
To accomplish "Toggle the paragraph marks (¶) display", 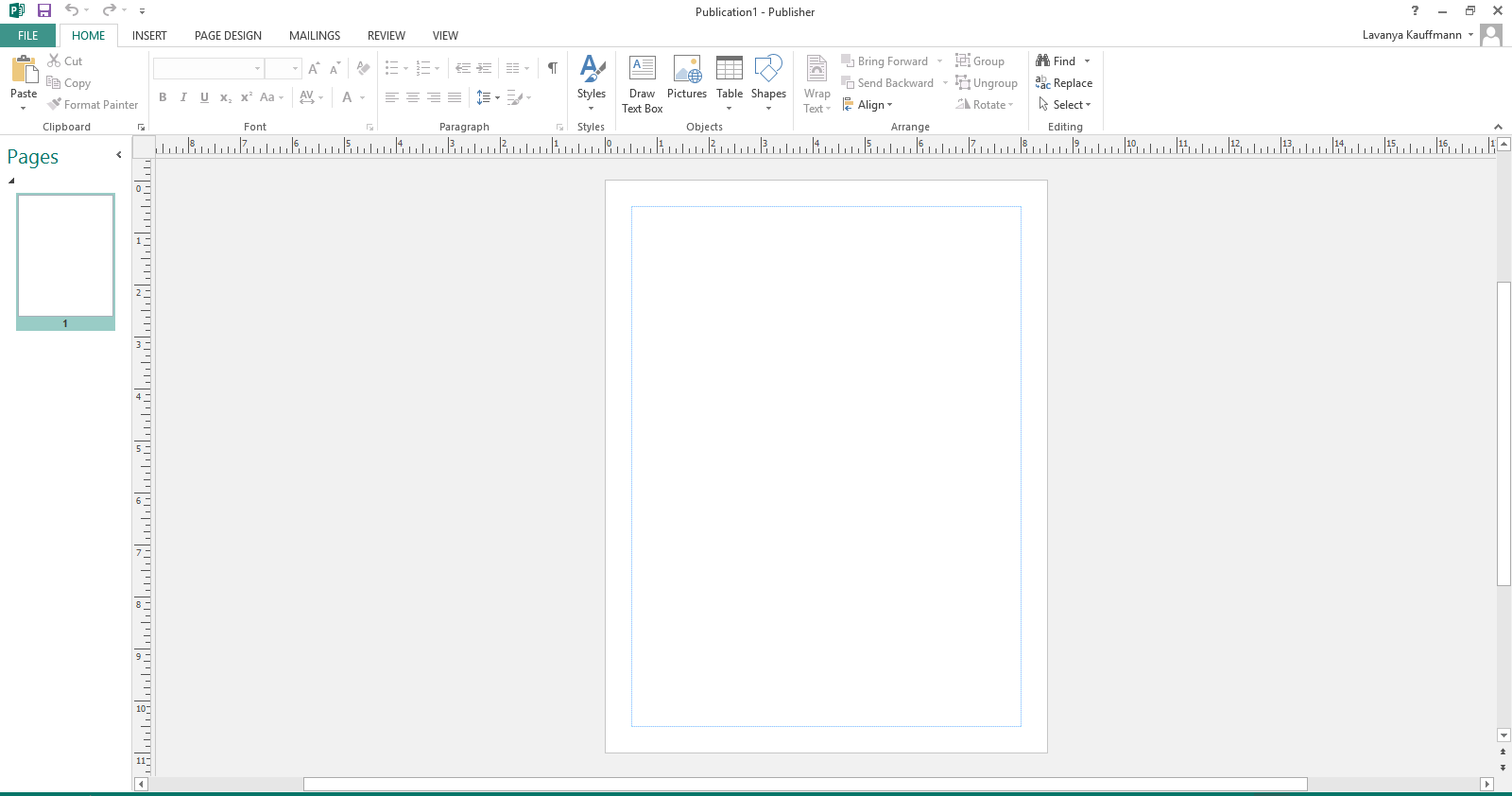I will 552,68.
